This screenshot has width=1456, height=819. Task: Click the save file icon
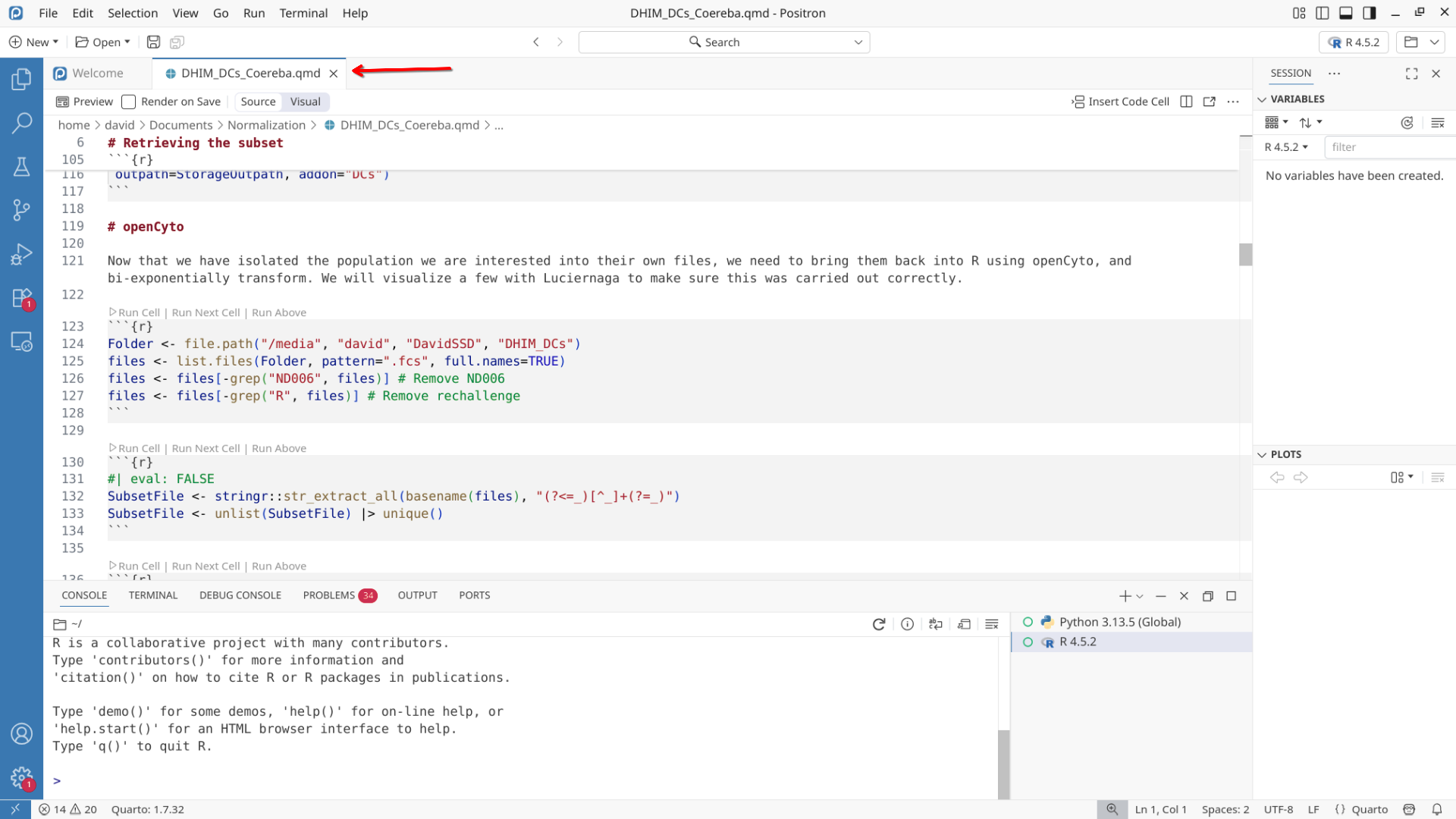point(153,42)
